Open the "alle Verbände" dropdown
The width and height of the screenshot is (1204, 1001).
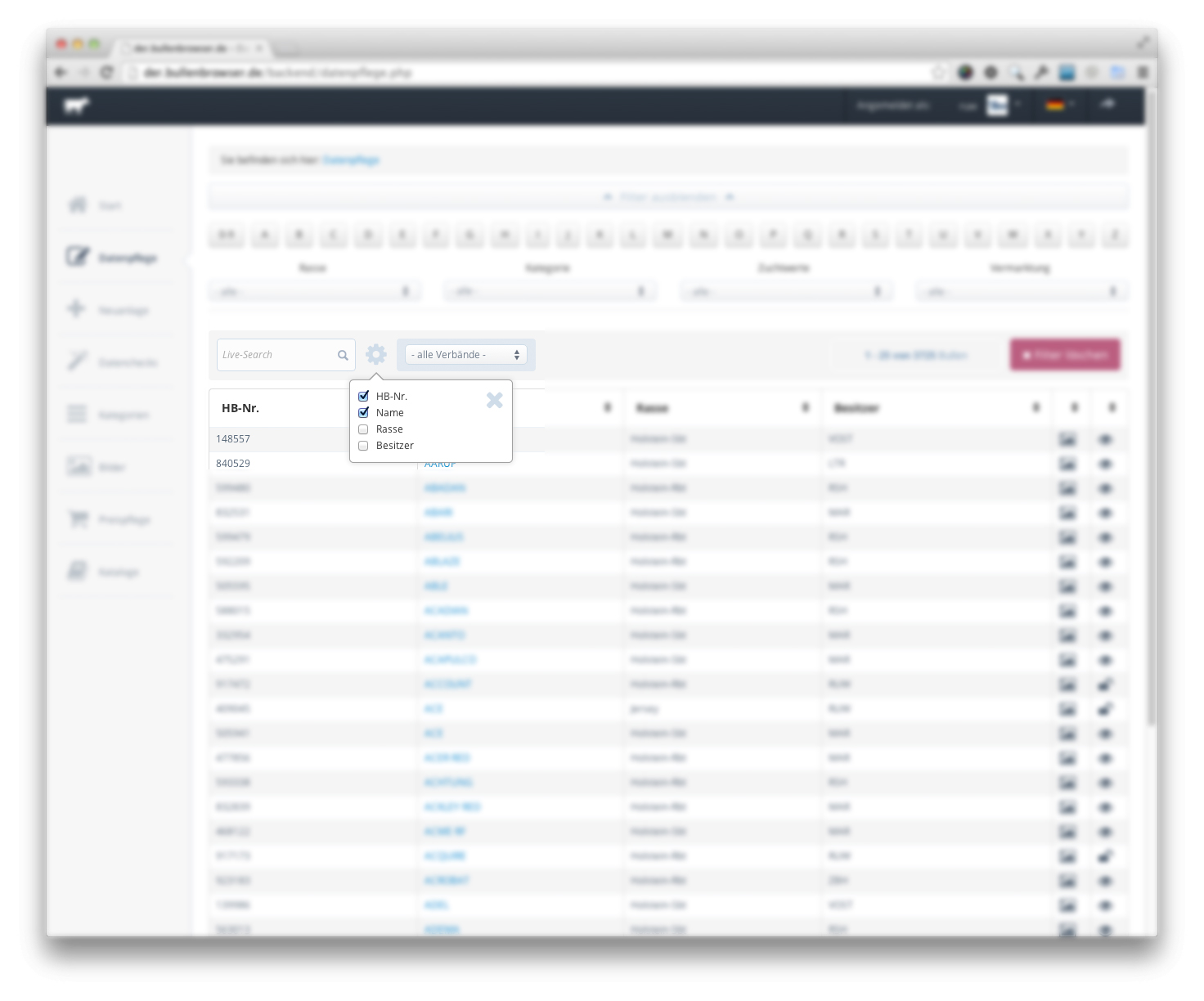point(465,355)
